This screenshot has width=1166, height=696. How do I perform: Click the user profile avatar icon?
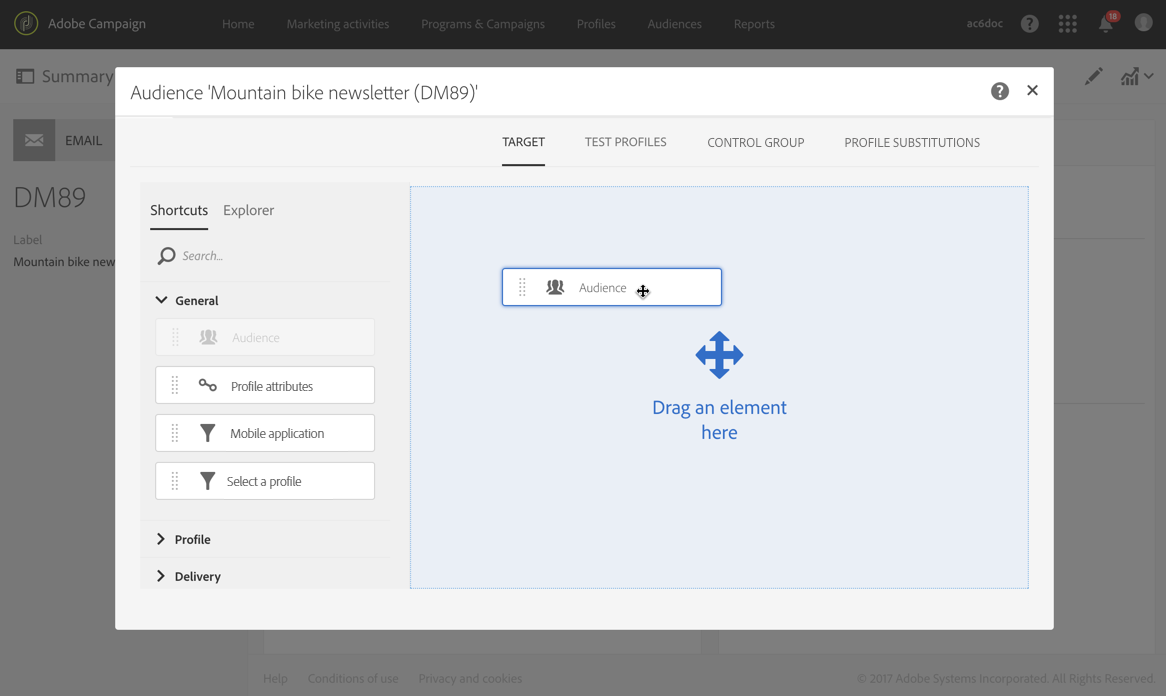1144,23
